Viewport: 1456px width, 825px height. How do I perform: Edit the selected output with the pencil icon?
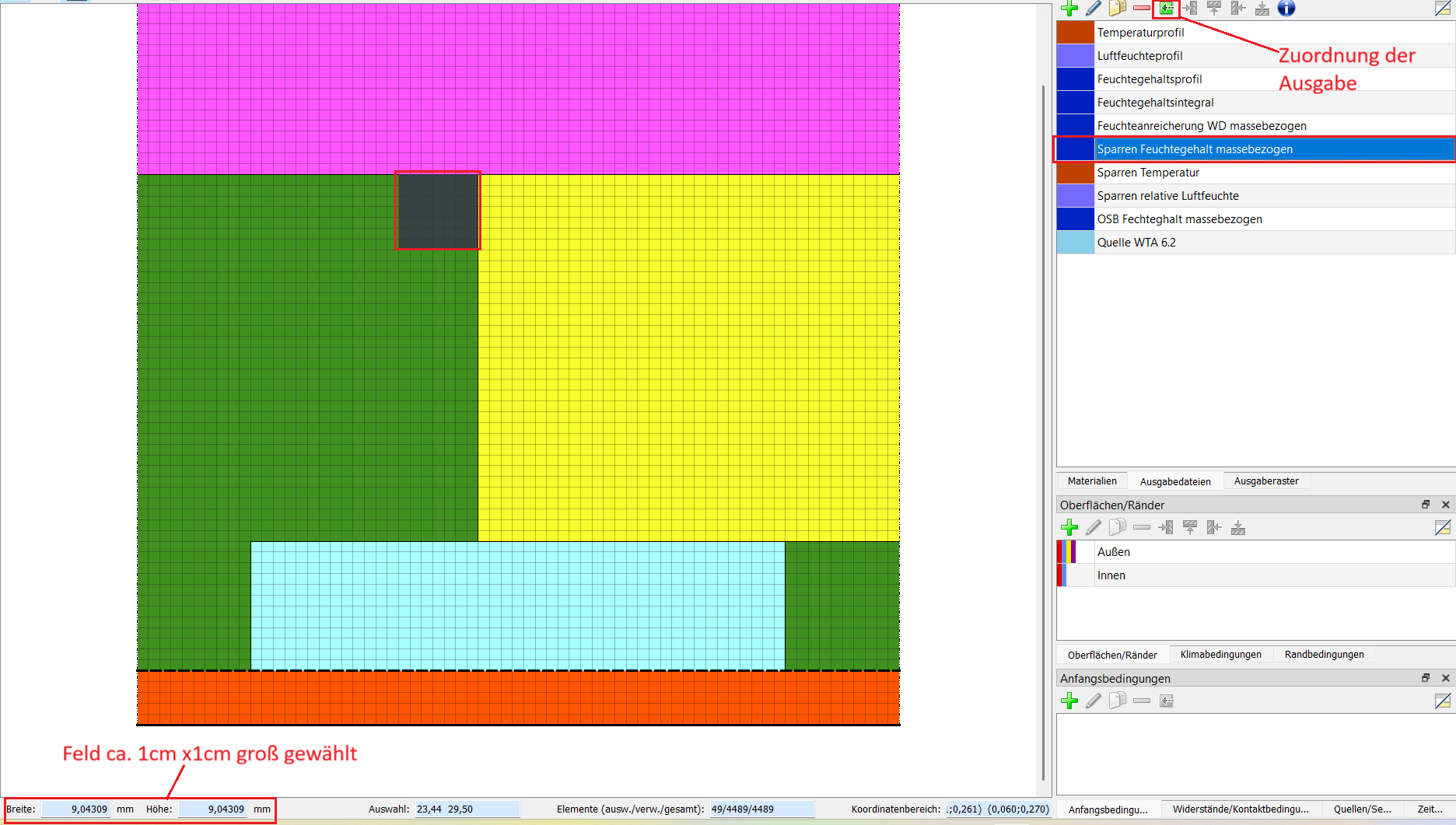point(1094,9)
